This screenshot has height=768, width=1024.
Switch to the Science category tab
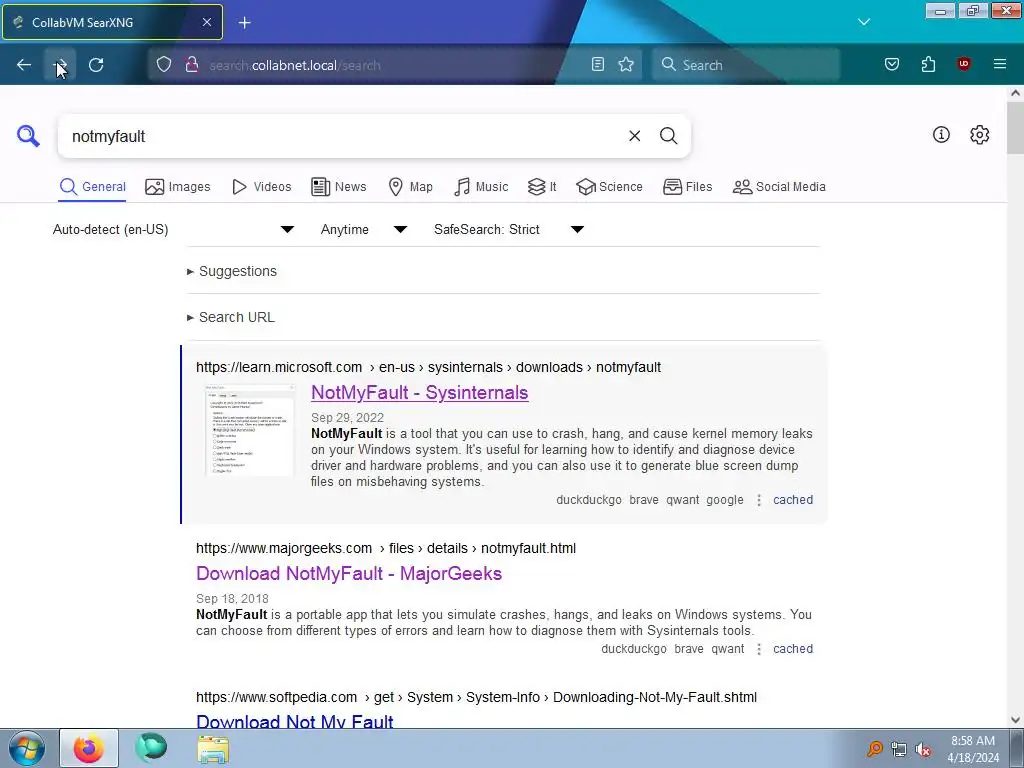click(609, 187)
